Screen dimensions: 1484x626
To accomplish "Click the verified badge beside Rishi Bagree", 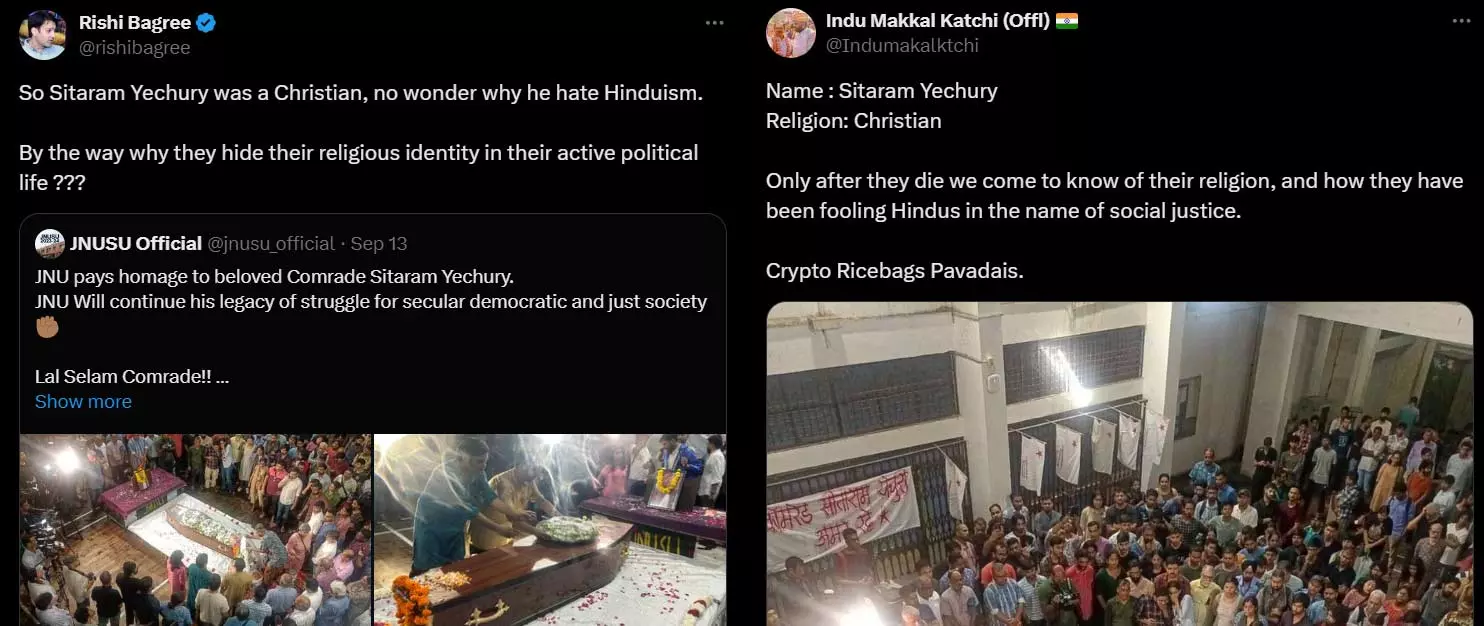I will 206,23.
